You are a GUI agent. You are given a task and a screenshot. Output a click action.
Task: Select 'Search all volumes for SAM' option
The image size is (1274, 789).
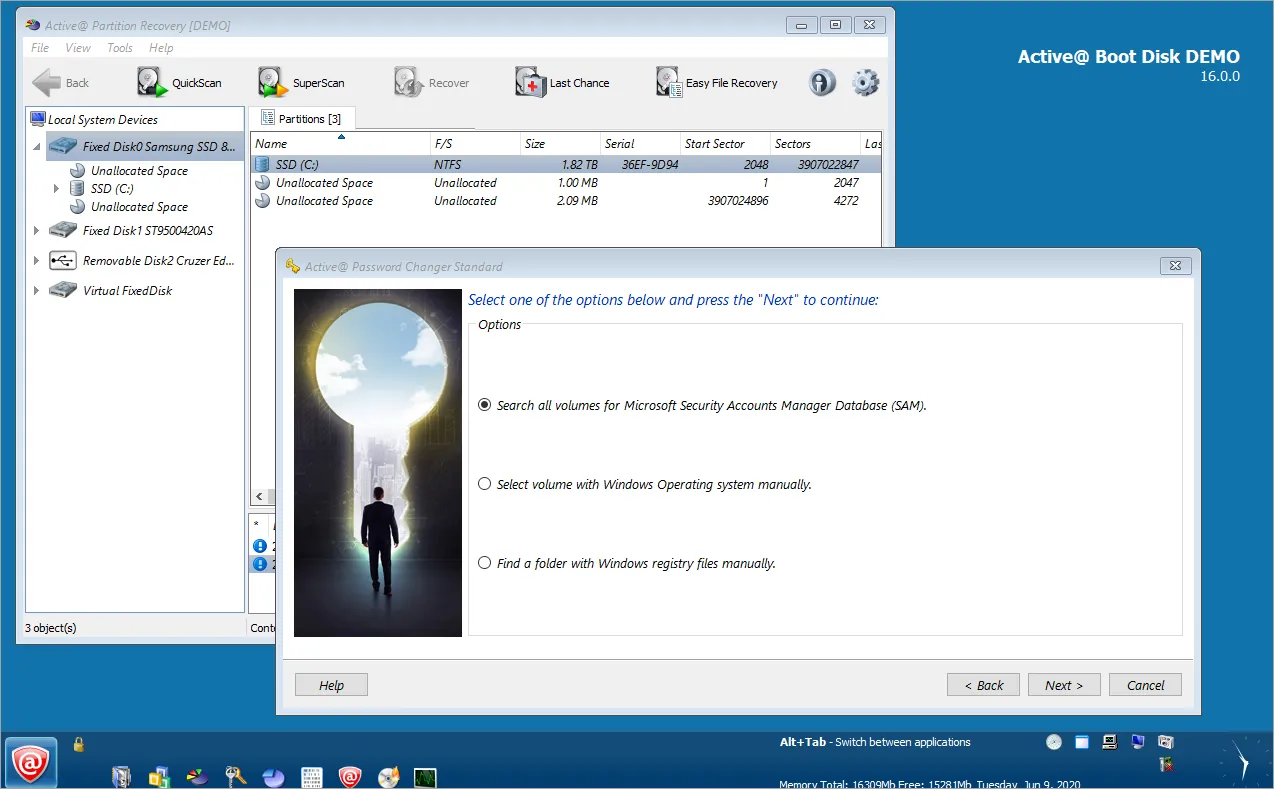point(485,406)
